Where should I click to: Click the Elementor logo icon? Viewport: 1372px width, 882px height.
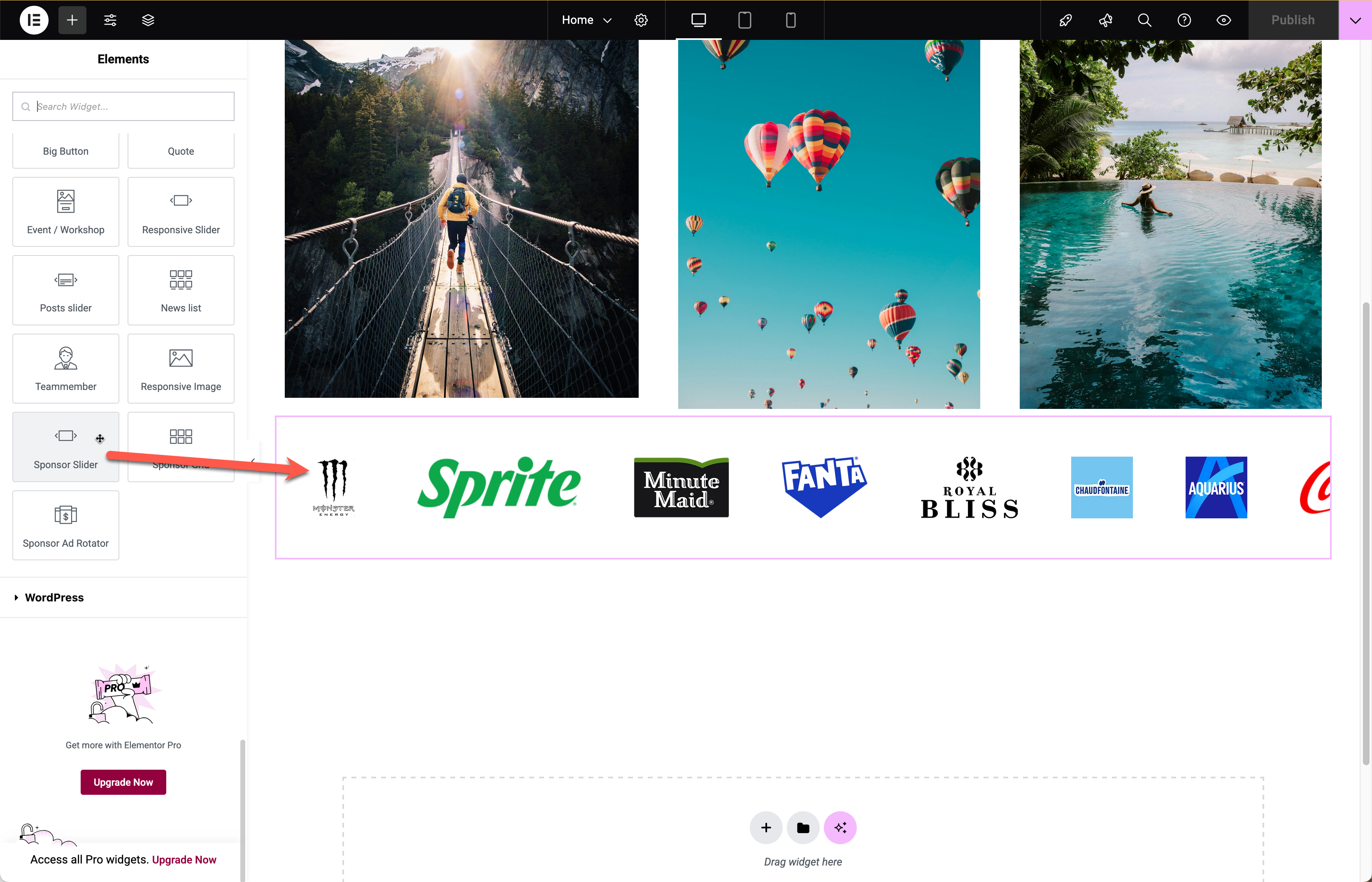pyautogui.click(x=34, y=20)
